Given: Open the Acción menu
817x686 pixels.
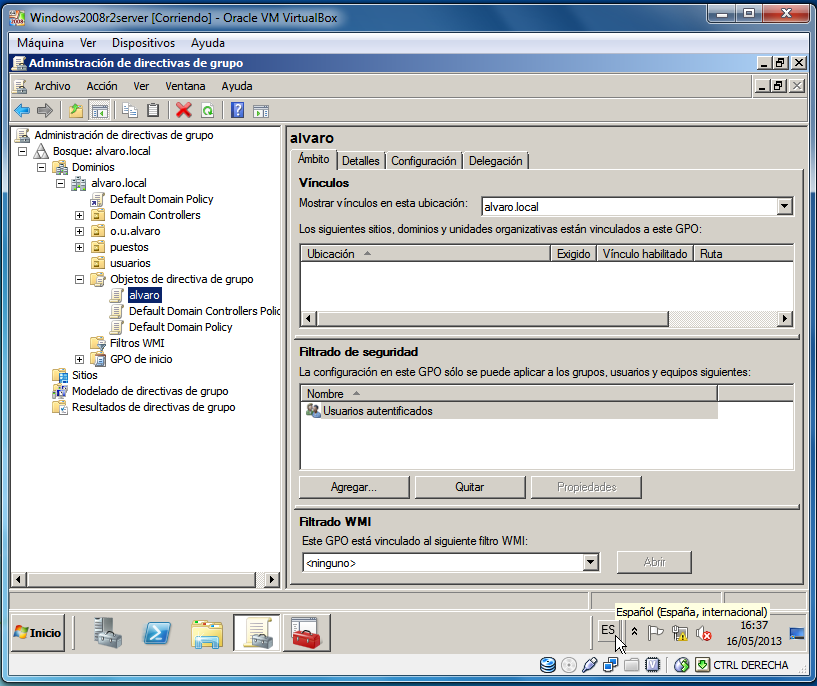Looking at the screenshot, I should (101, 86).
